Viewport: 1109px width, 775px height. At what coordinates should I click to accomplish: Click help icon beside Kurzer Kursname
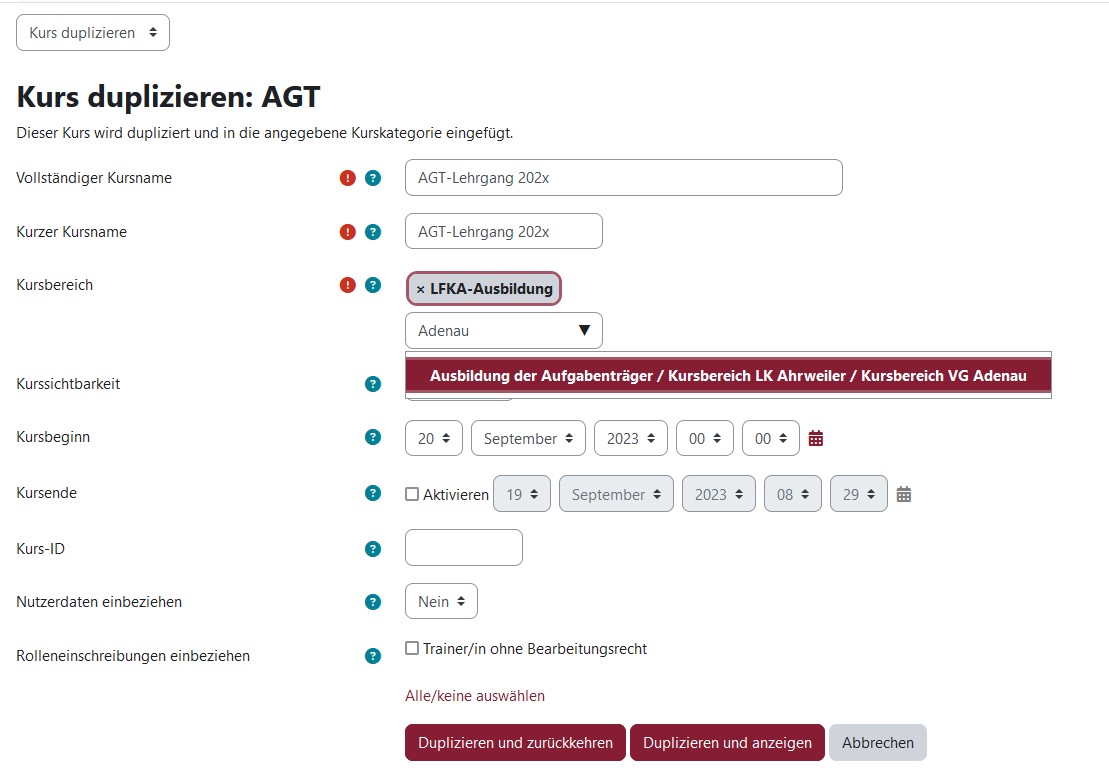373,232
